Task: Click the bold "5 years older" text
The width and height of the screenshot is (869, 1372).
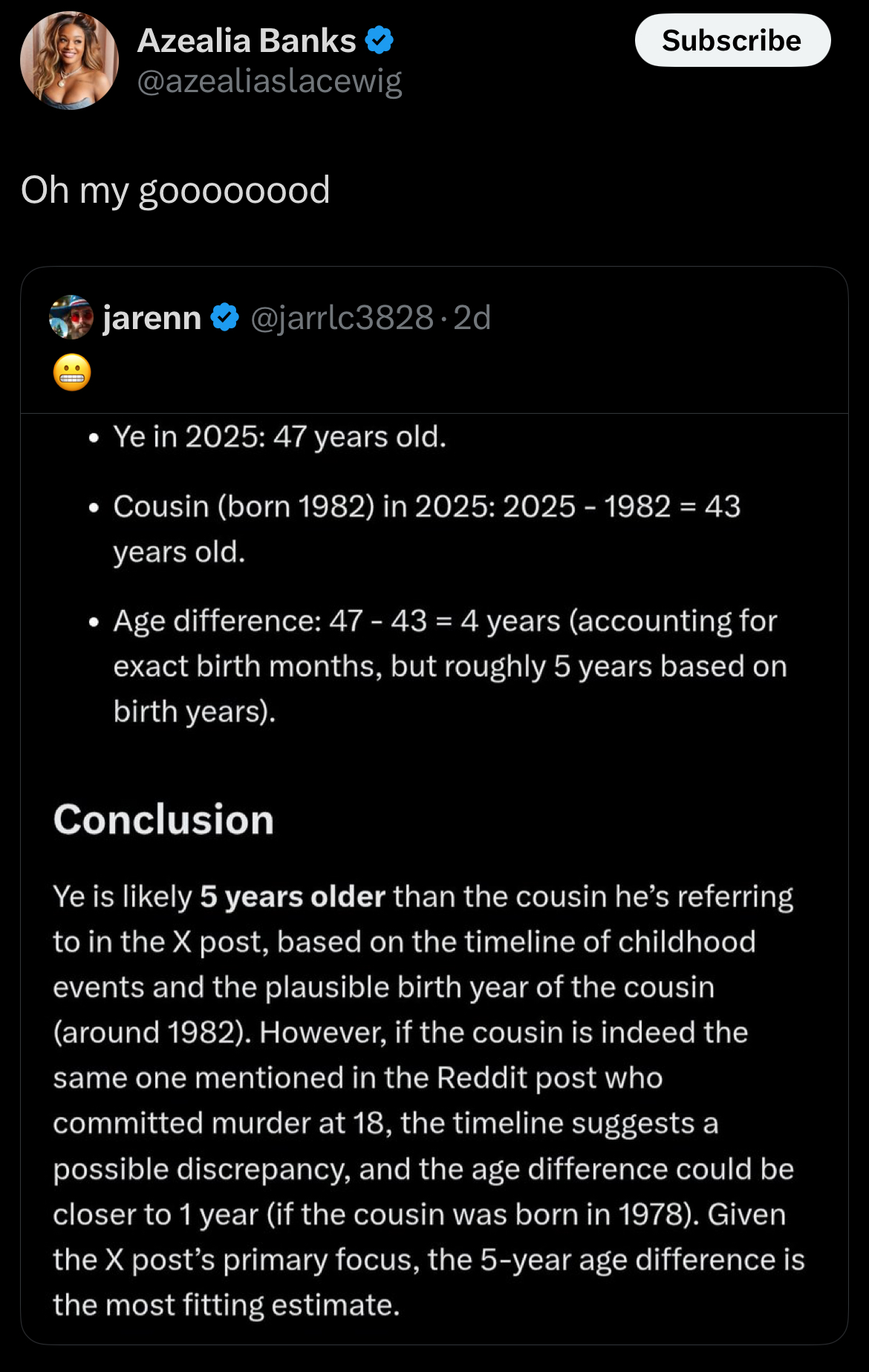Action: 293,897
